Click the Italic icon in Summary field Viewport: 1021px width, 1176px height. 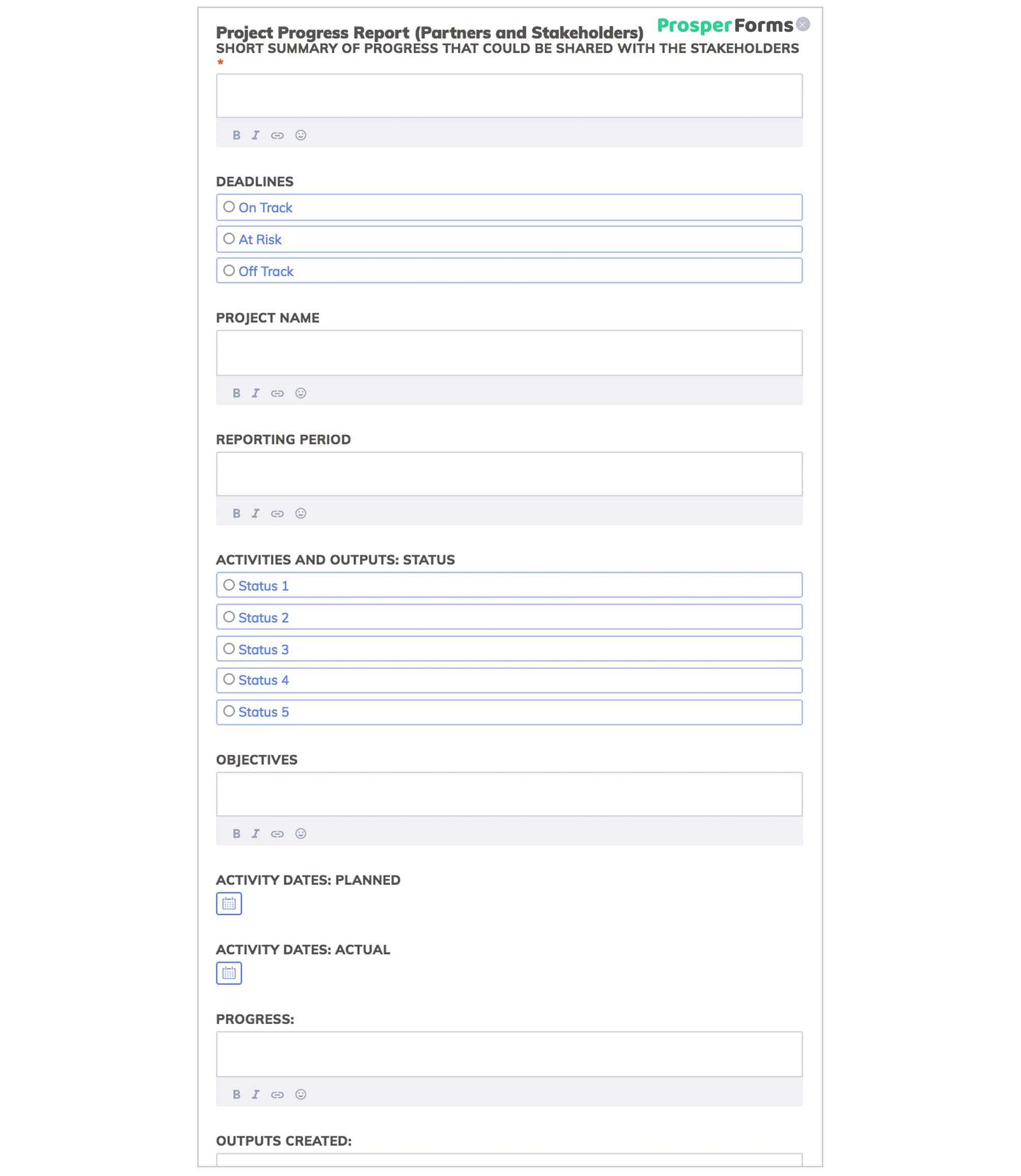pos(256,134)
